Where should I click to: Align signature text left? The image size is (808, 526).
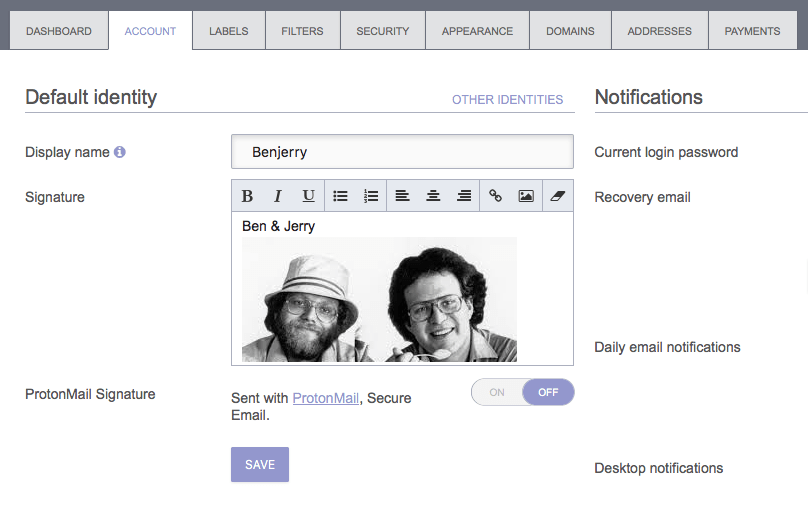point(402,196)
